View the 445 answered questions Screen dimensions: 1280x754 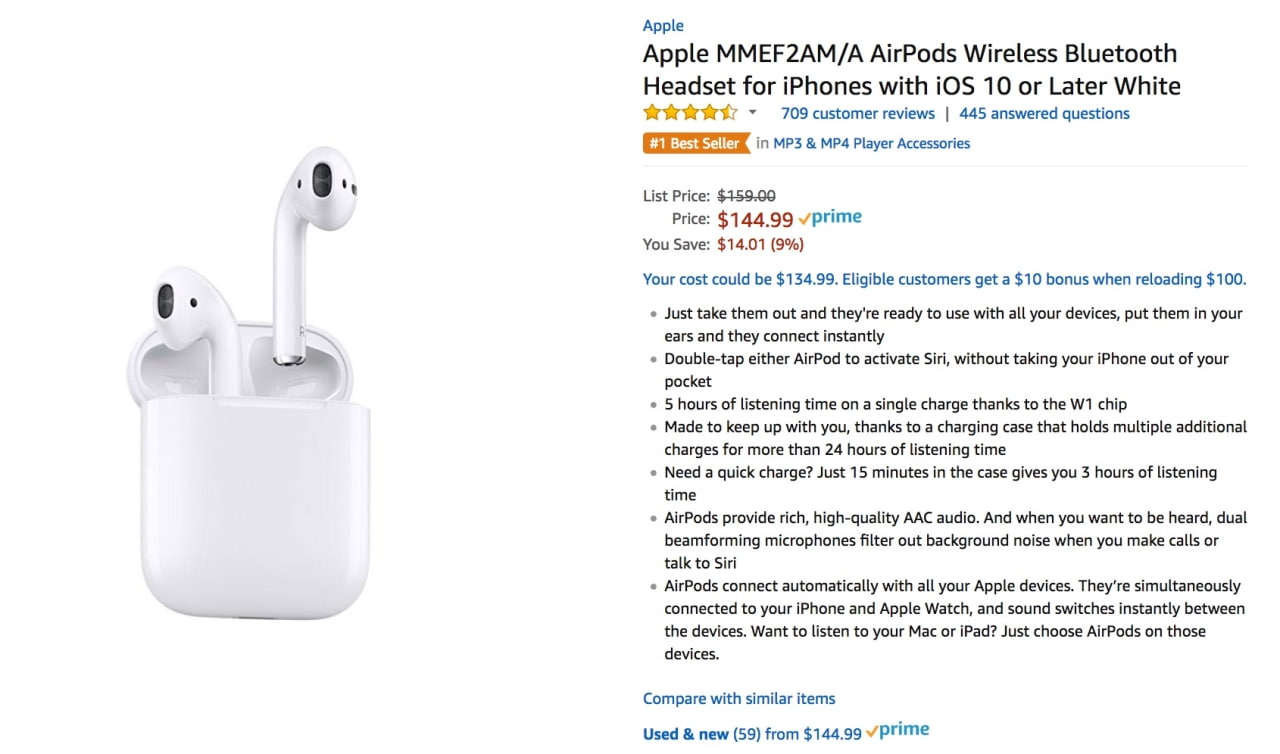[1044, 113]
